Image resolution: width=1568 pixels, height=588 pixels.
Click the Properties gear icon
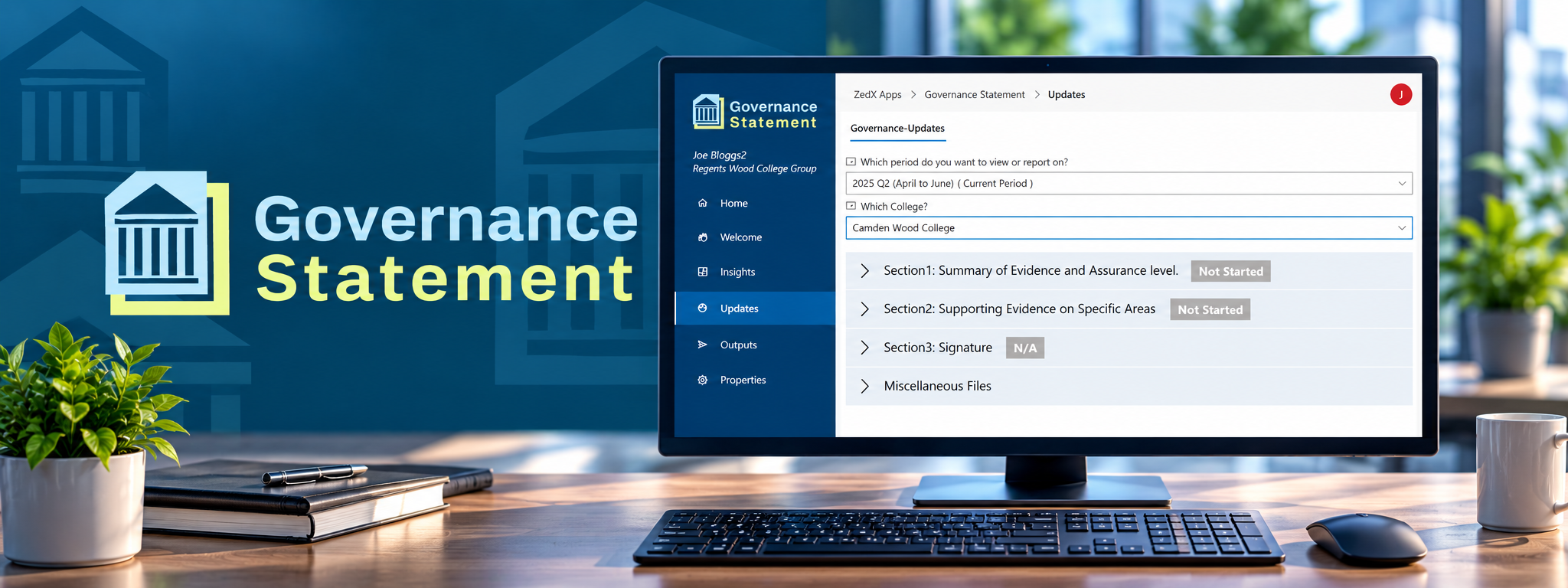(702, 380)
